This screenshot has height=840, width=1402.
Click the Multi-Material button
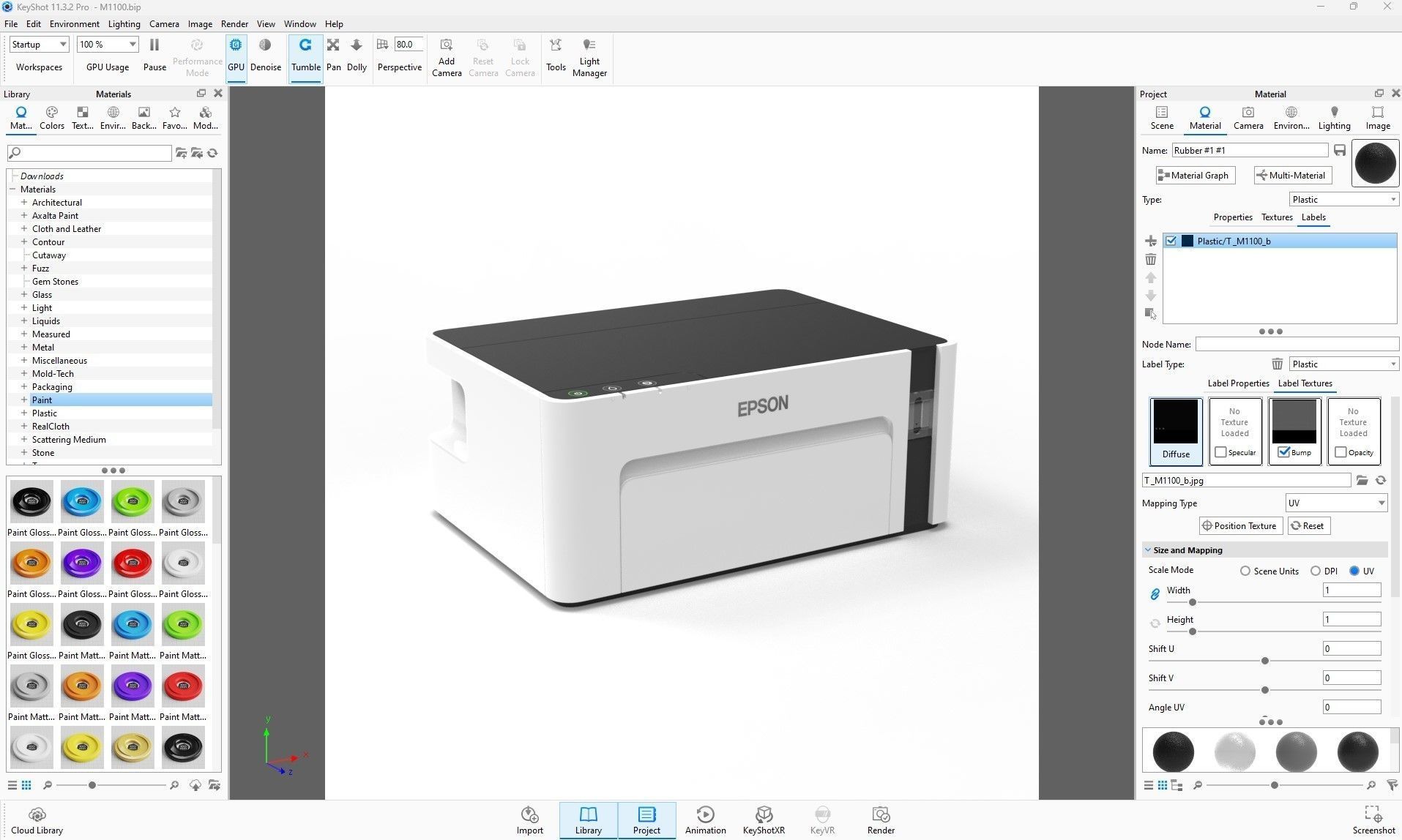1292,175
